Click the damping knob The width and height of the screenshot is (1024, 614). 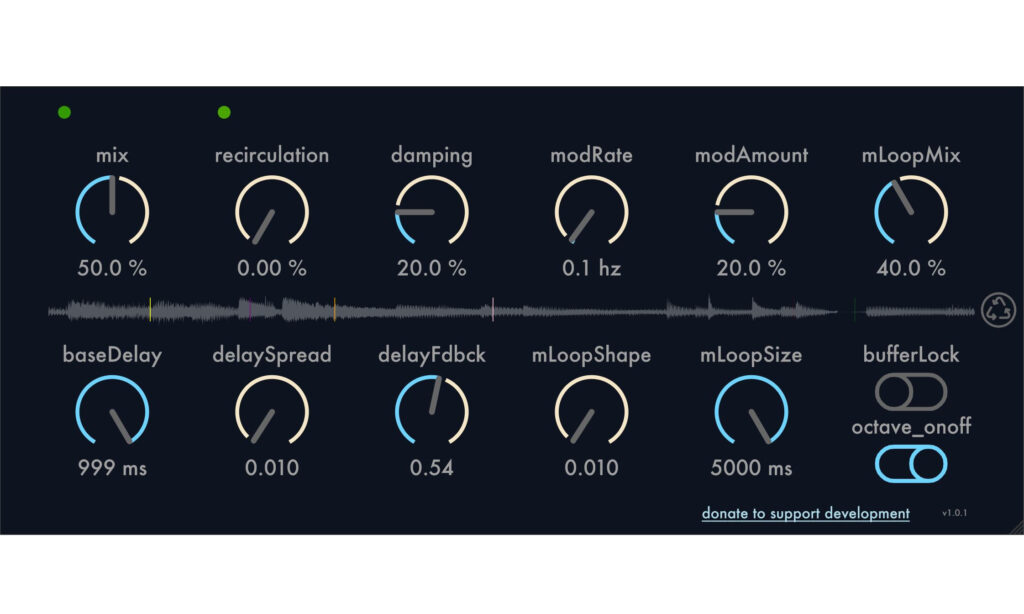click(x=432, y=211)
